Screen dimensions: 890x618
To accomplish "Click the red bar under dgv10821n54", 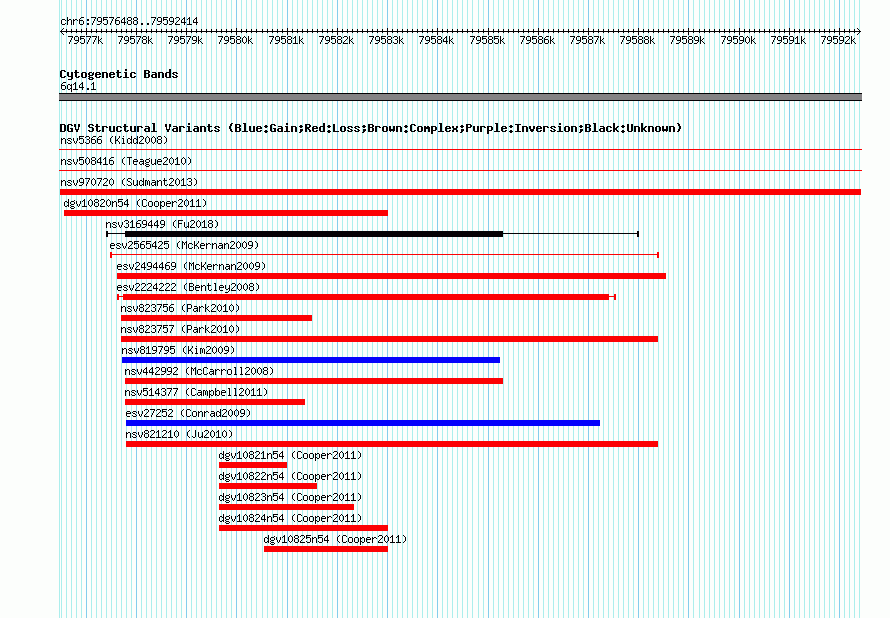I will tap(253, 465).
